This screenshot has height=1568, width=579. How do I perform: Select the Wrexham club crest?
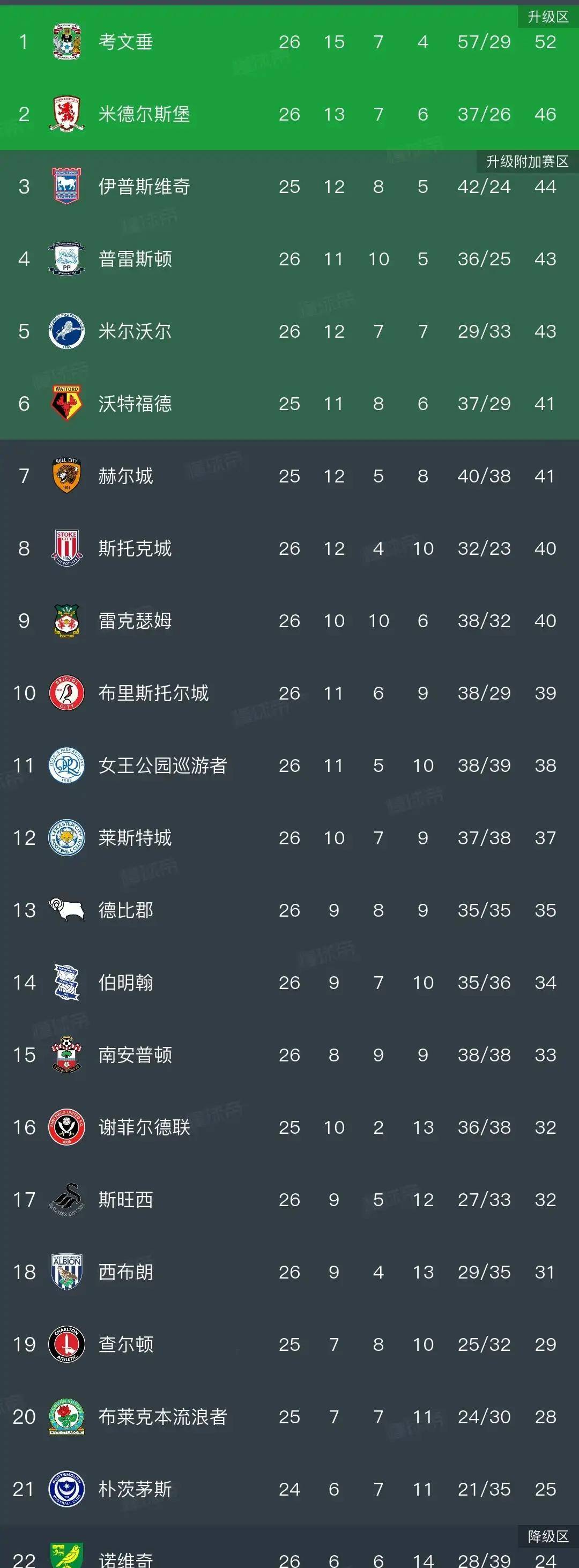coord(66,620)
